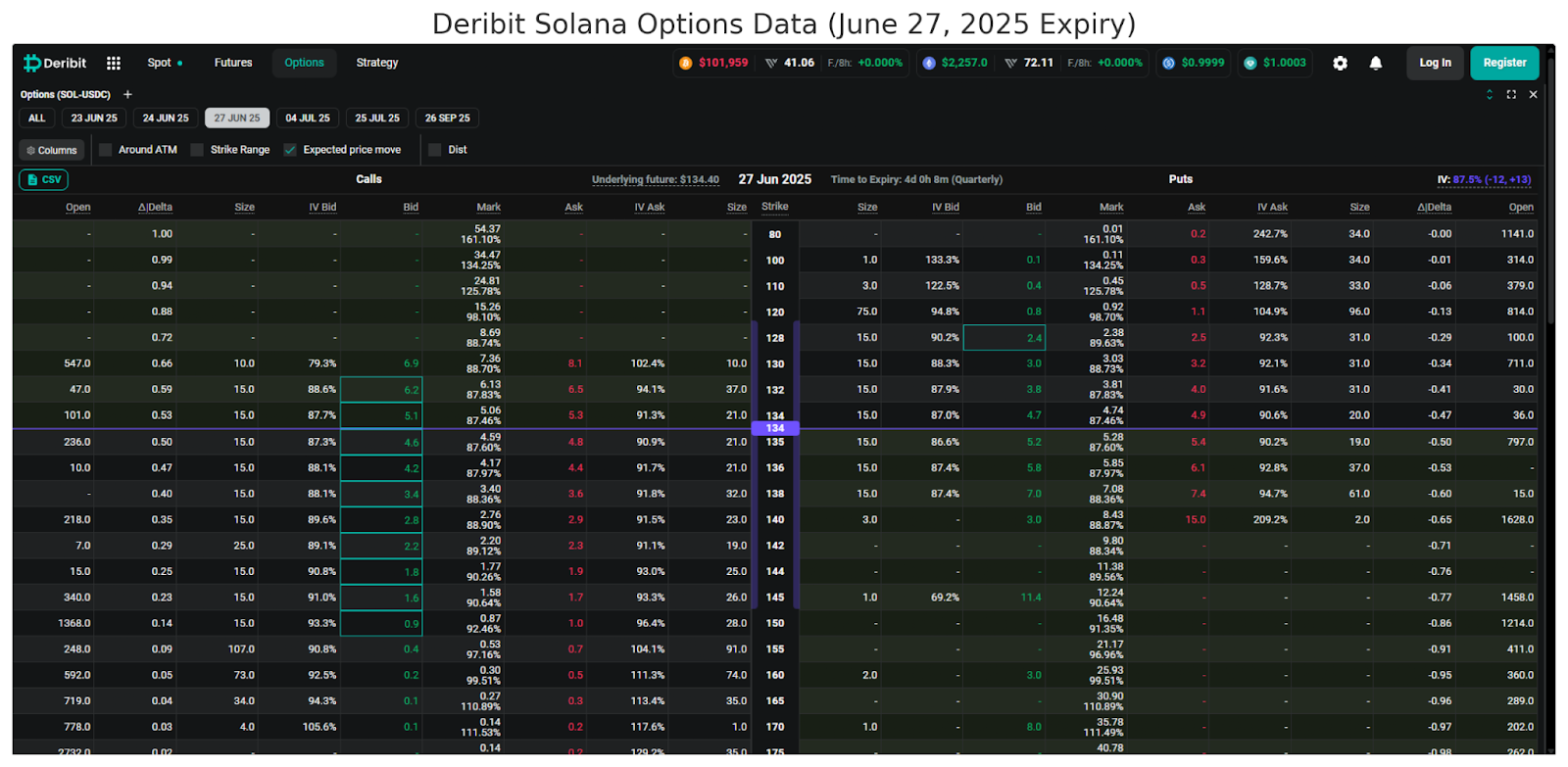Click the Ethereum price ticker icon
The height and width of the screenshot is (767, 1568).
[x=929, y=63]
